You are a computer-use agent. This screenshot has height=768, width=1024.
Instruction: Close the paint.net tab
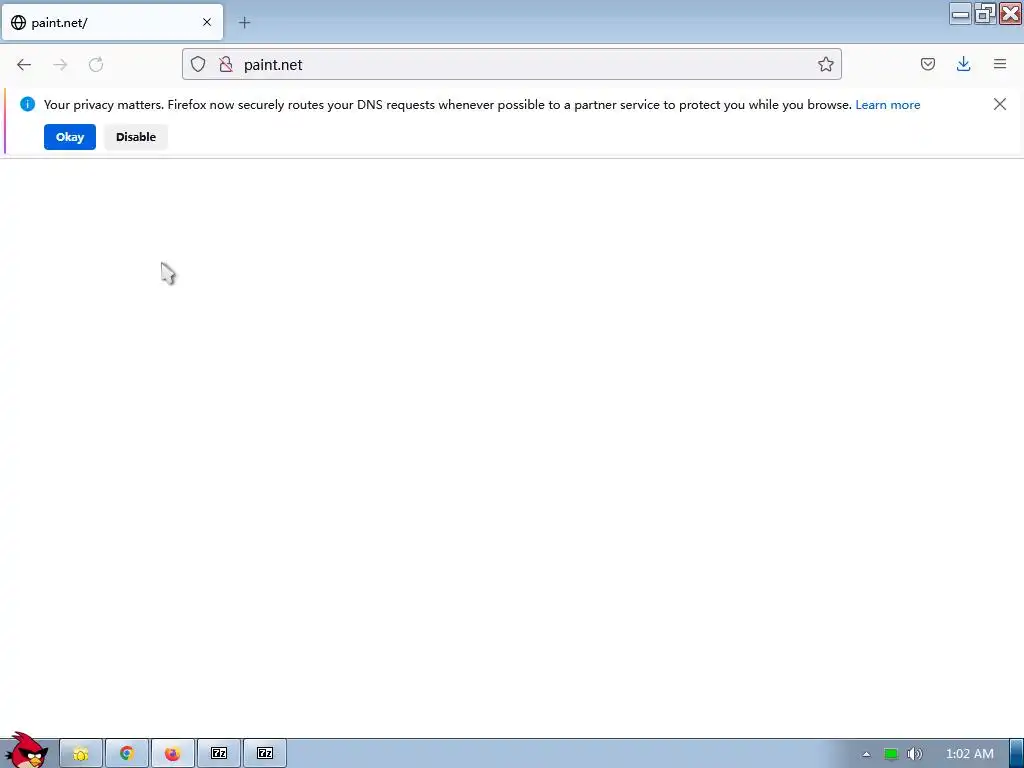coord(207,22)
